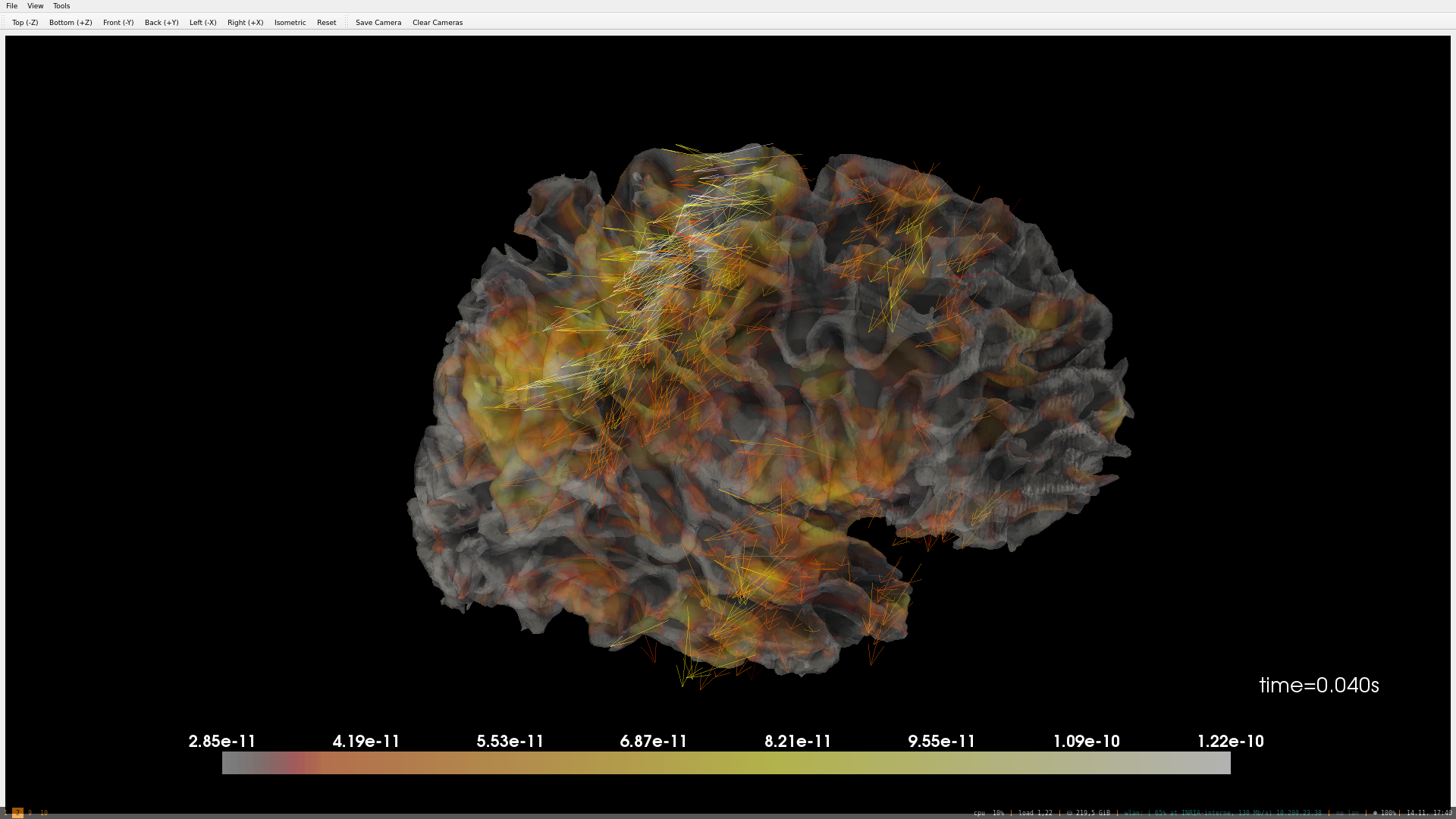
Task: Select the Right (+X) camera view
Action: click(x=245, y=23)
